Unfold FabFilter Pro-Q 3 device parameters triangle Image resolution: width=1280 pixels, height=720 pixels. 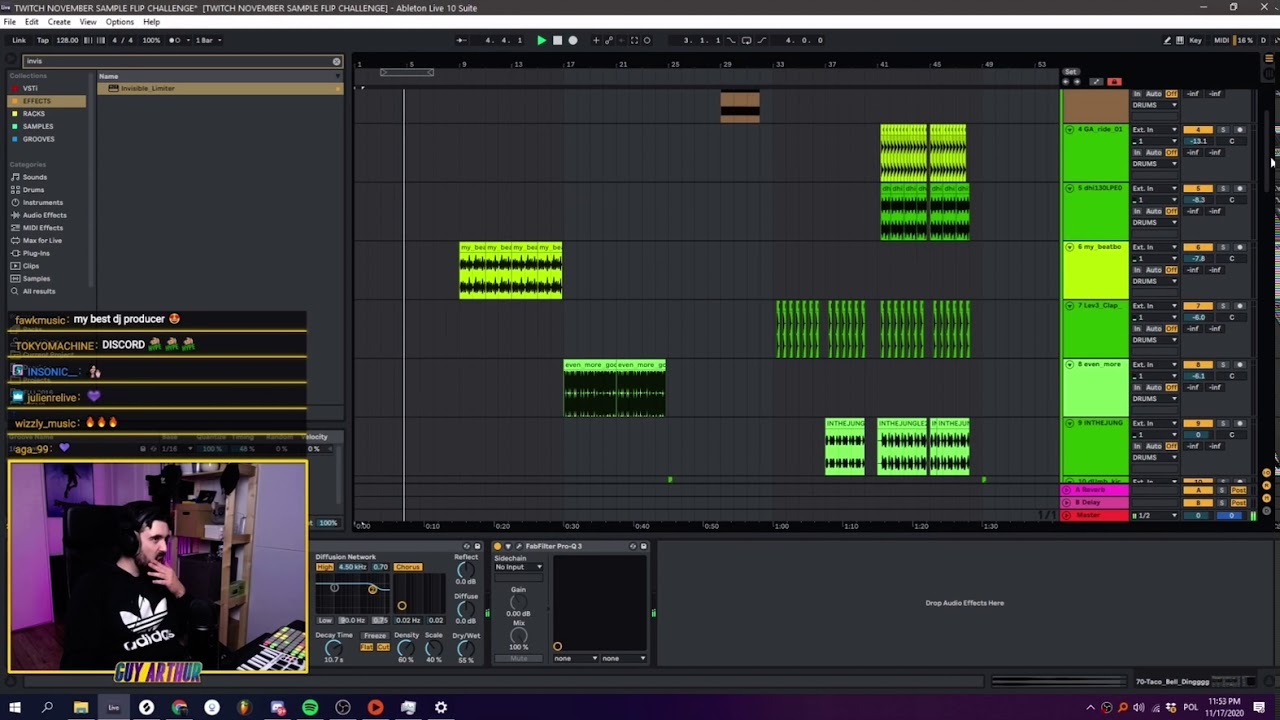click(507, 546)
